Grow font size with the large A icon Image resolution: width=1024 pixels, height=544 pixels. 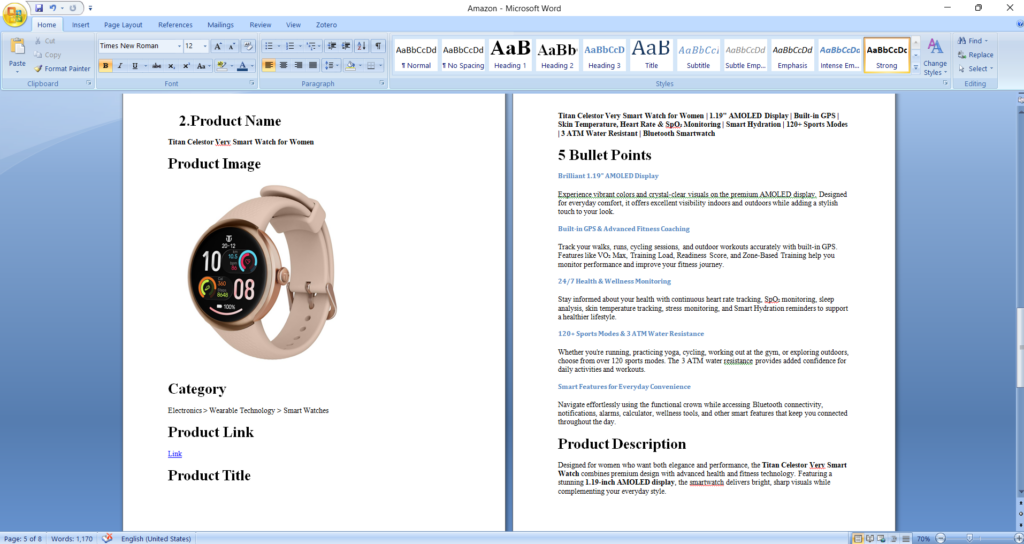[218, 46]
